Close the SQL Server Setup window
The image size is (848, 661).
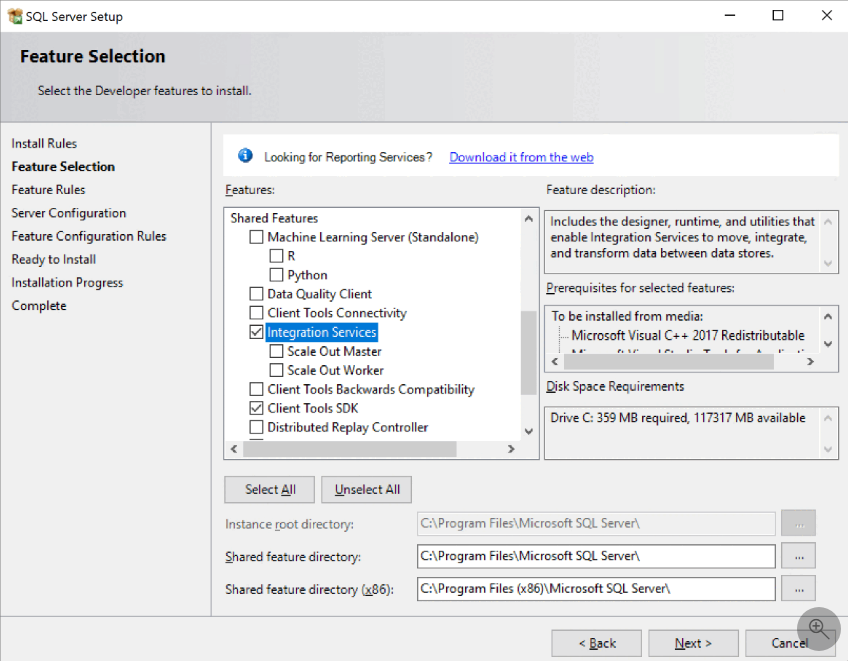(x=827, y=16)
